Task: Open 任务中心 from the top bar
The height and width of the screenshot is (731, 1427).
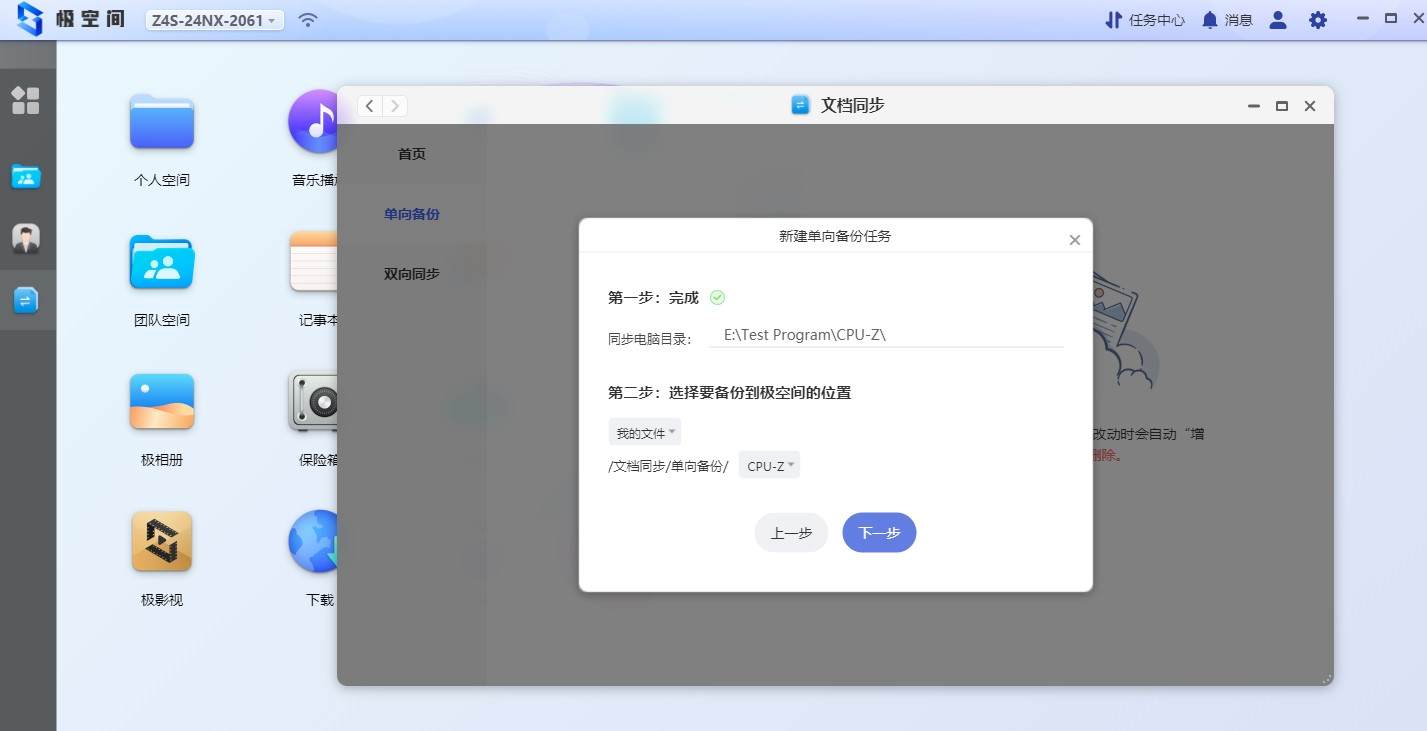Action: coord(1143,19)
